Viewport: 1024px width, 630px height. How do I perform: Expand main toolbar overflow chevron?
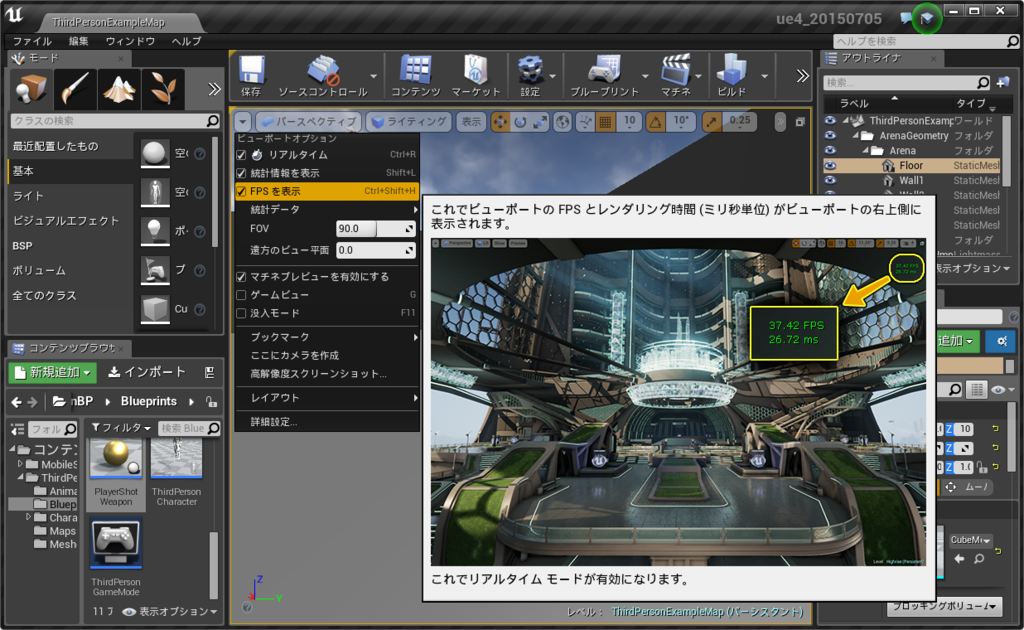[803, 76]
